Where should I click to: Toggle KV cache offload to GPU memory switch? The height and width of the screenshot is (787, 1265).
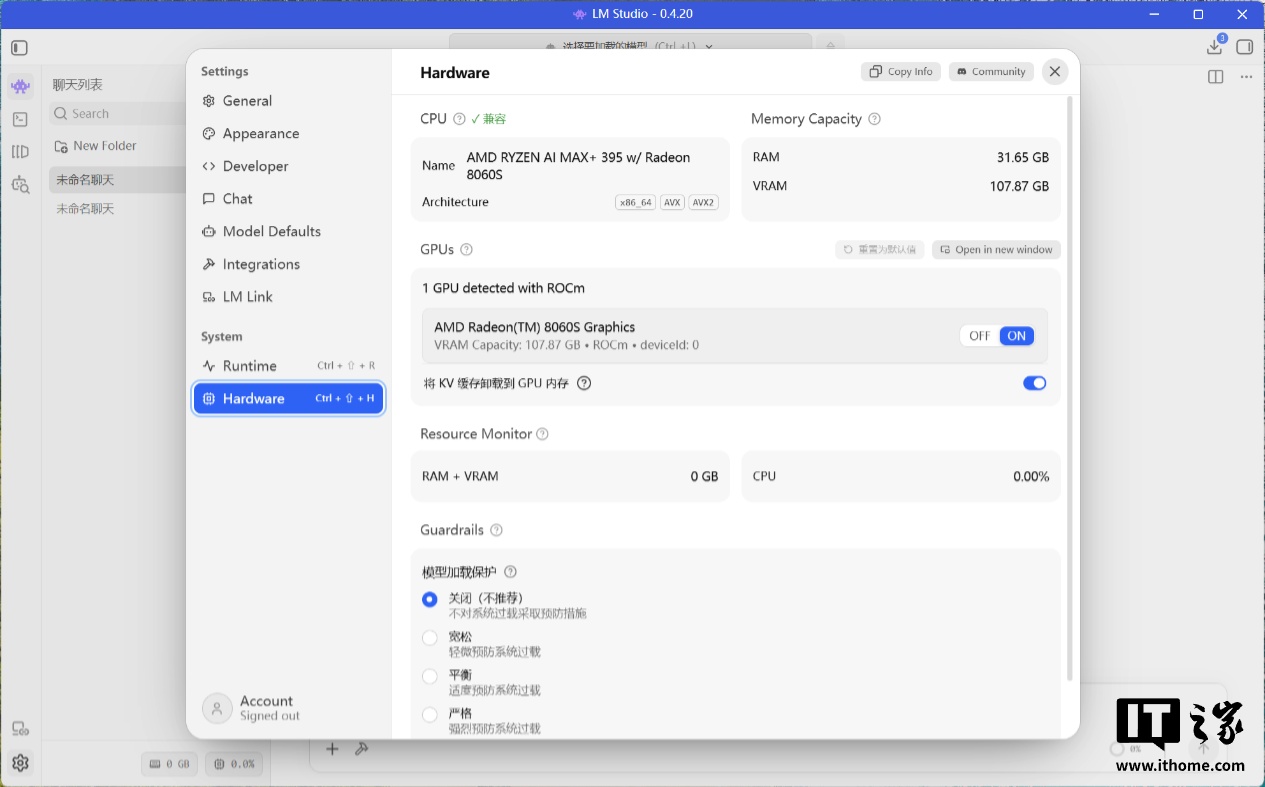click(1034, 383)
